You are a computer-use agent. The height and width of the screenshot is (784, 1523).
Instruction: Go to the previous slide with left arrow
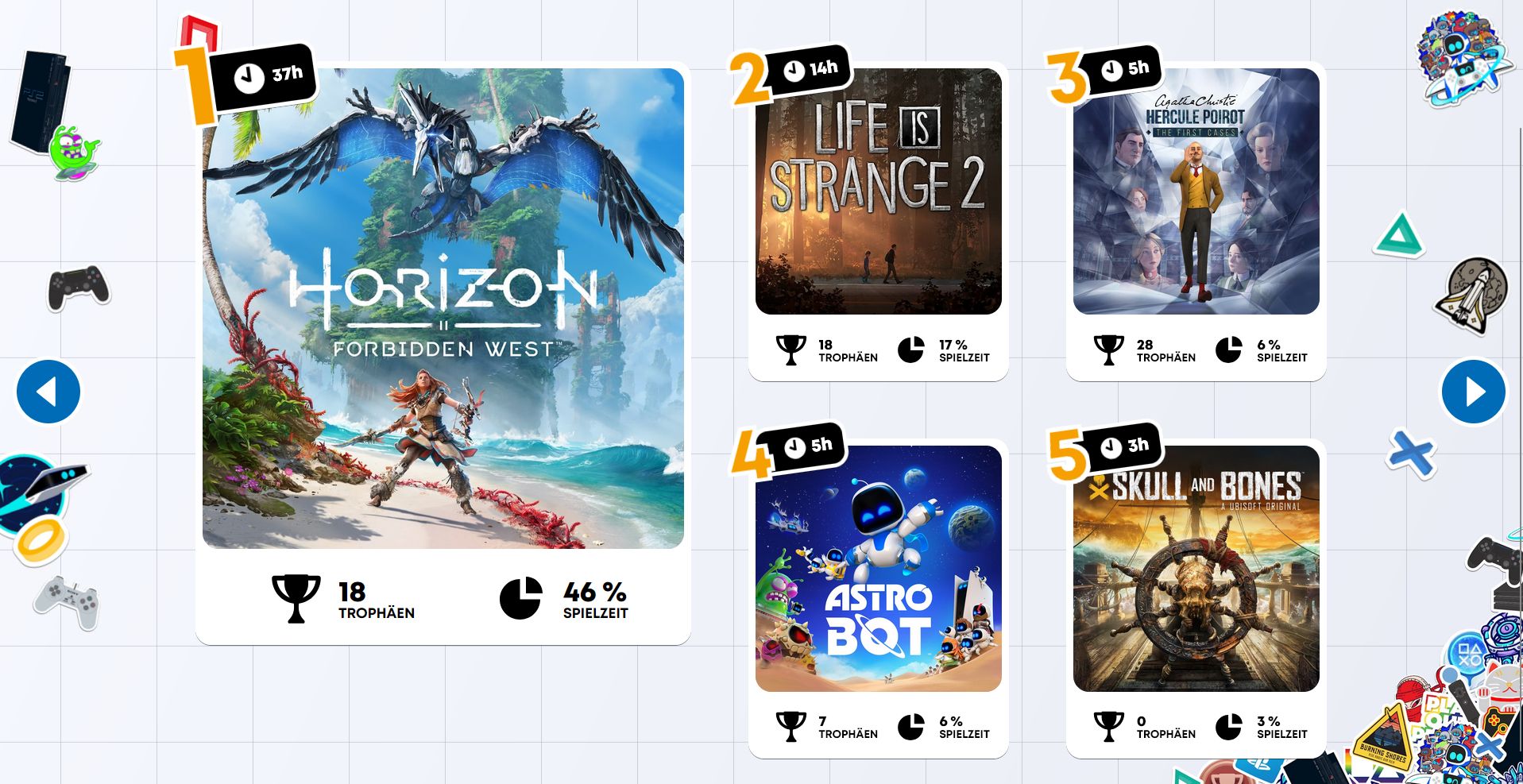[x=48, y=392]
